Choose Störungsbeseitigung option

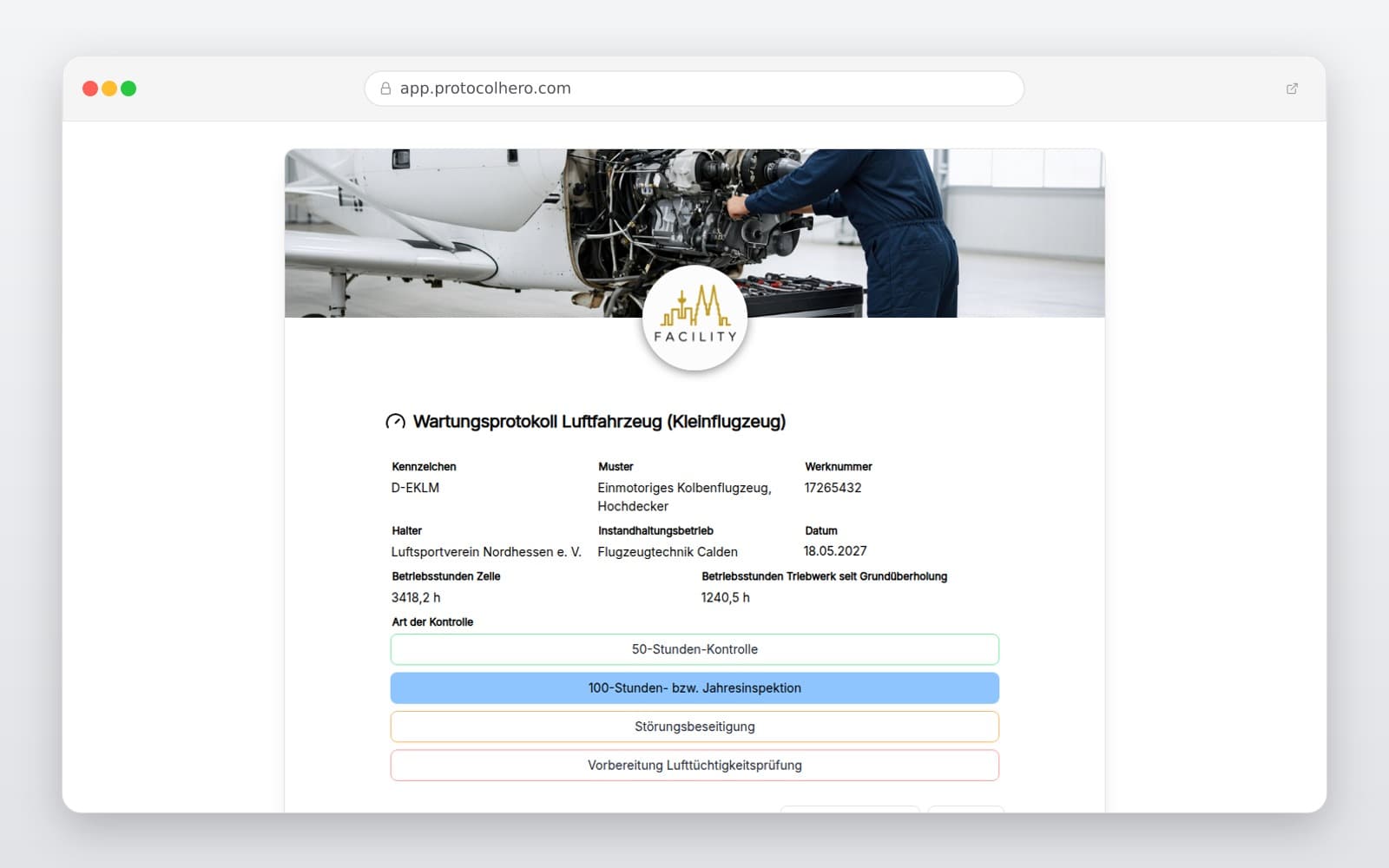694,727
